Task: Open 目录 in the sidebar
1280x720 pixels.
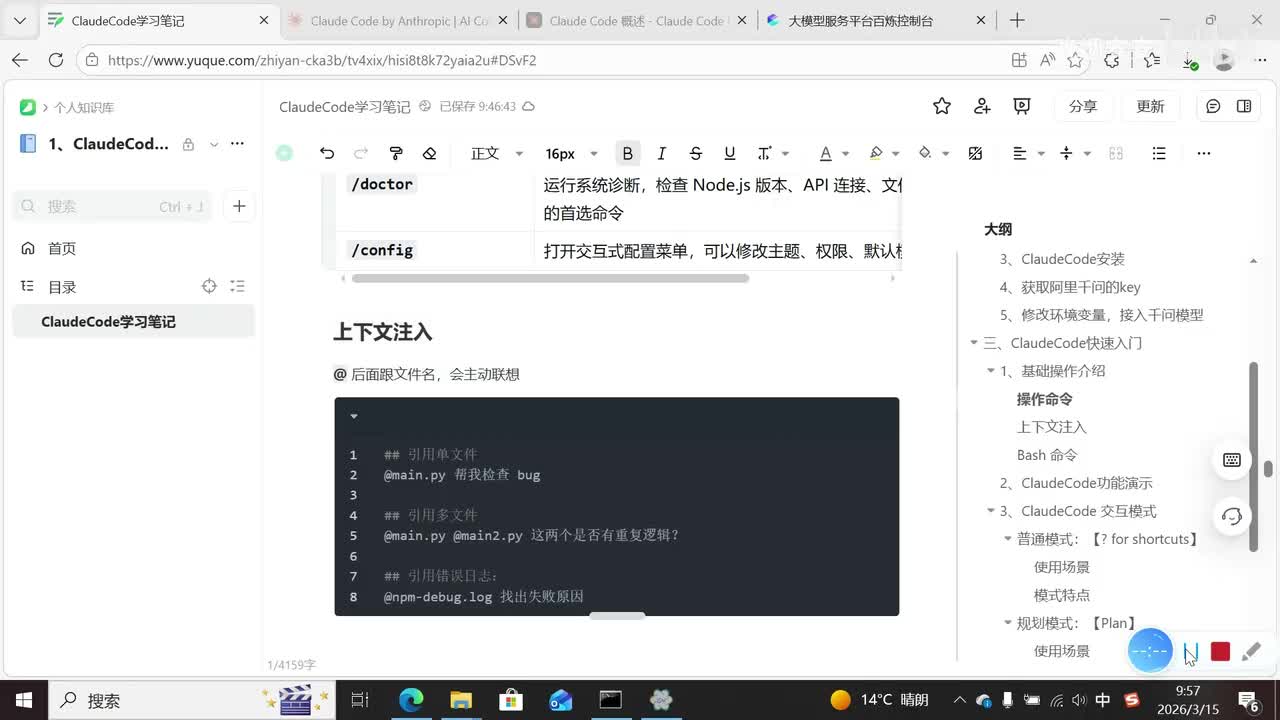Action: tap(62, 286)
